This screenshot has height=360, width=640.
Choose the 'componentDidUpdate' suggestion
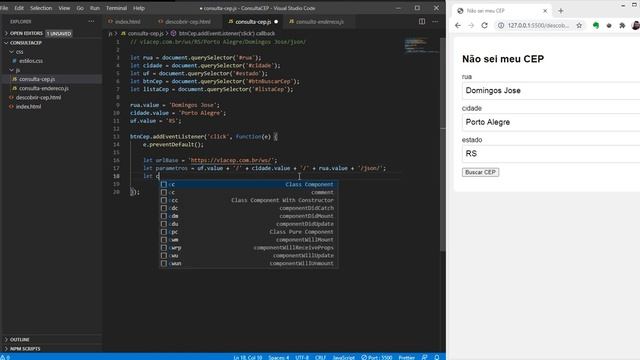[x=249, y=224]
